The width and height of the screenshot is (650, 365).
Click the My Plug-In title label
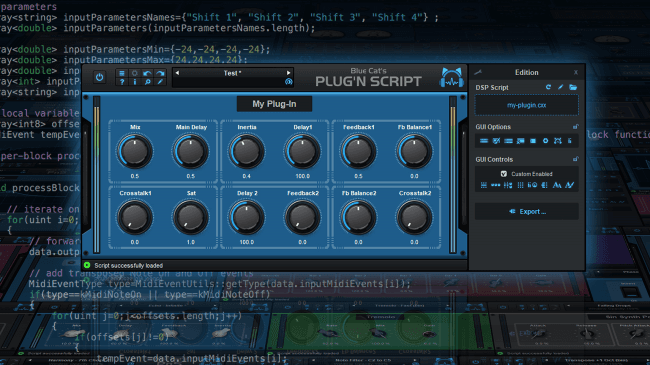[x=274, y=104]
